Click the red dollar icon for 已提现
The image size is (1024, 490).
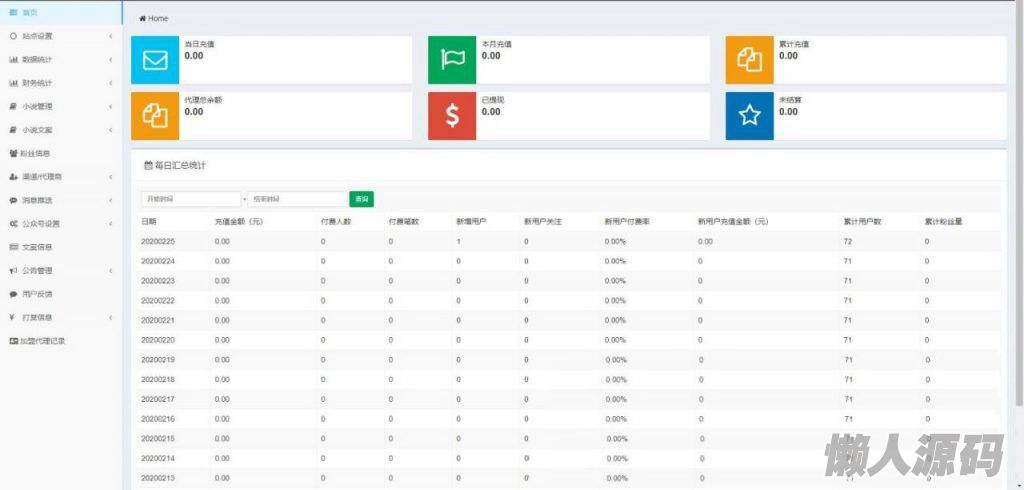pyautogui.click(x=453, y=115)
